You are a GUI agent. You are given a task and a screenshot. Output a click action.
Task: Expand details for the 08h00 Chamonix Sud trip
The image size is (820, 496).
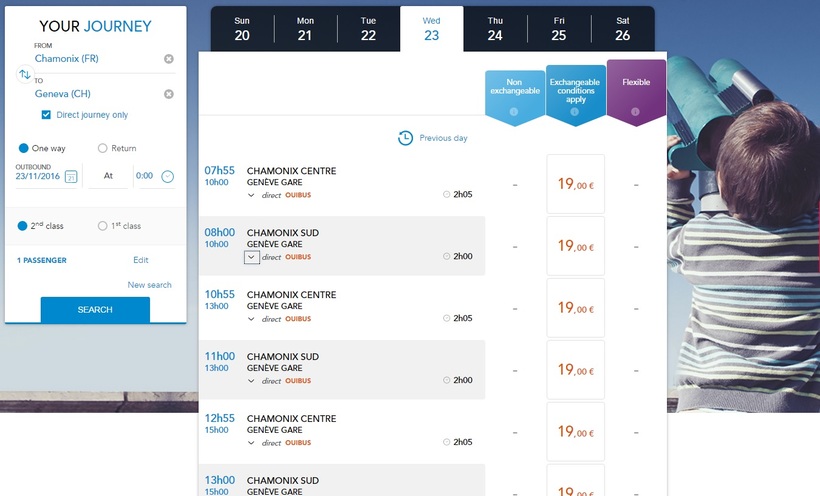[x=251, y=257]
